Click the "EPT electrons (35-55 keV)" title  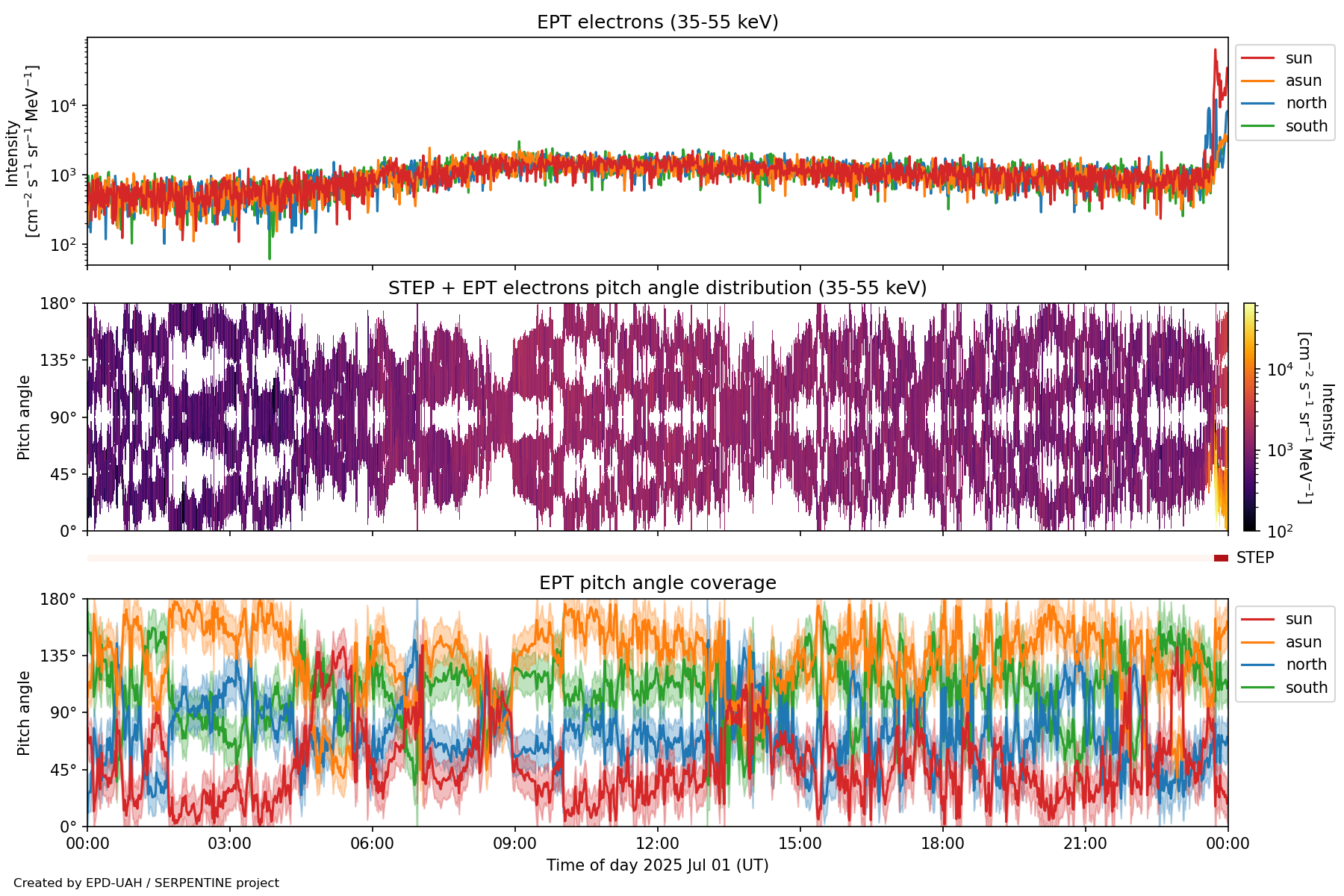tap(657, 22)
